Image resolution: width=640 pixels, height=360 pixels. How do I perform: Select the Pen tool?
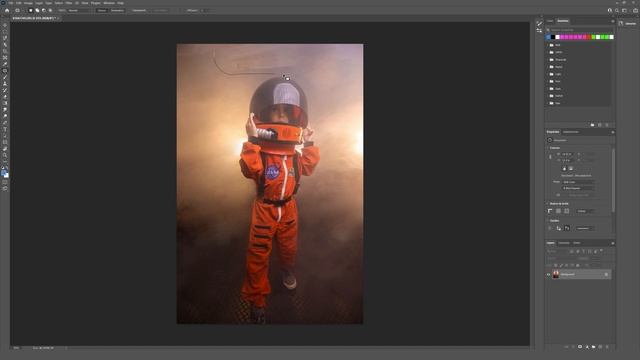[5, 122]
